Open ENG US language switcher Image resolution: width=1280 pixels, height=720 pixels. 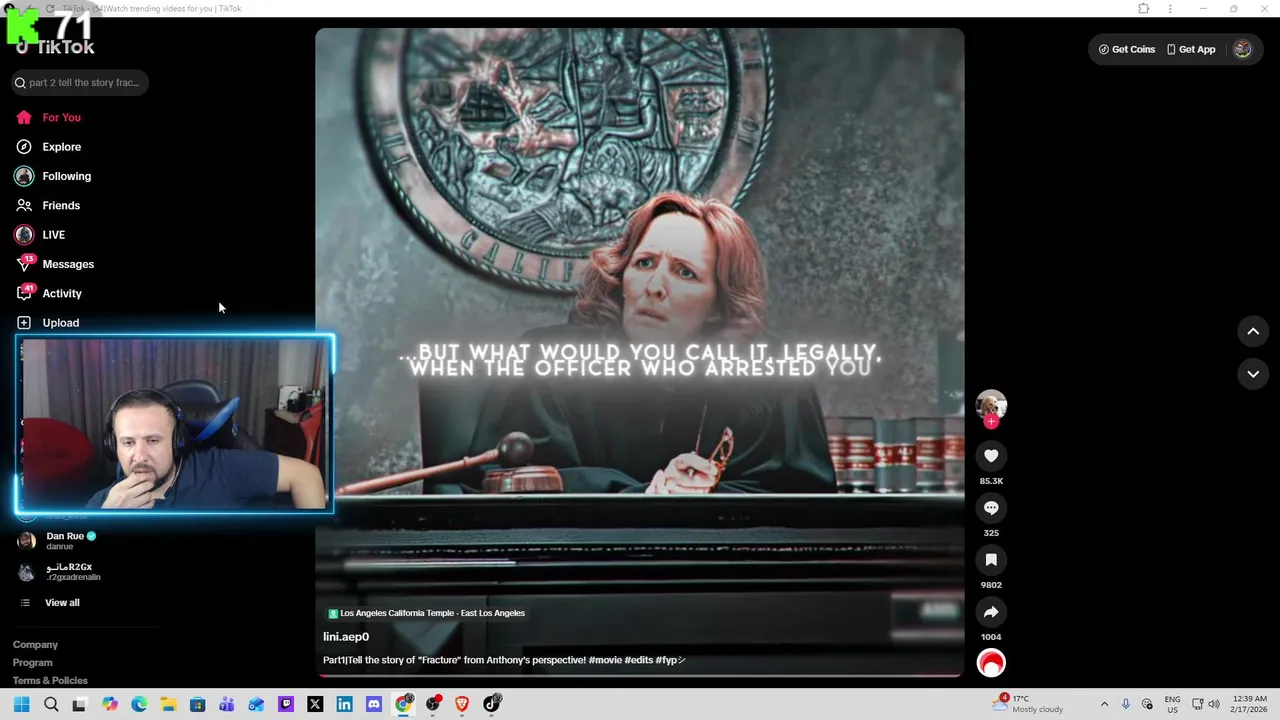click(1173, 704)
